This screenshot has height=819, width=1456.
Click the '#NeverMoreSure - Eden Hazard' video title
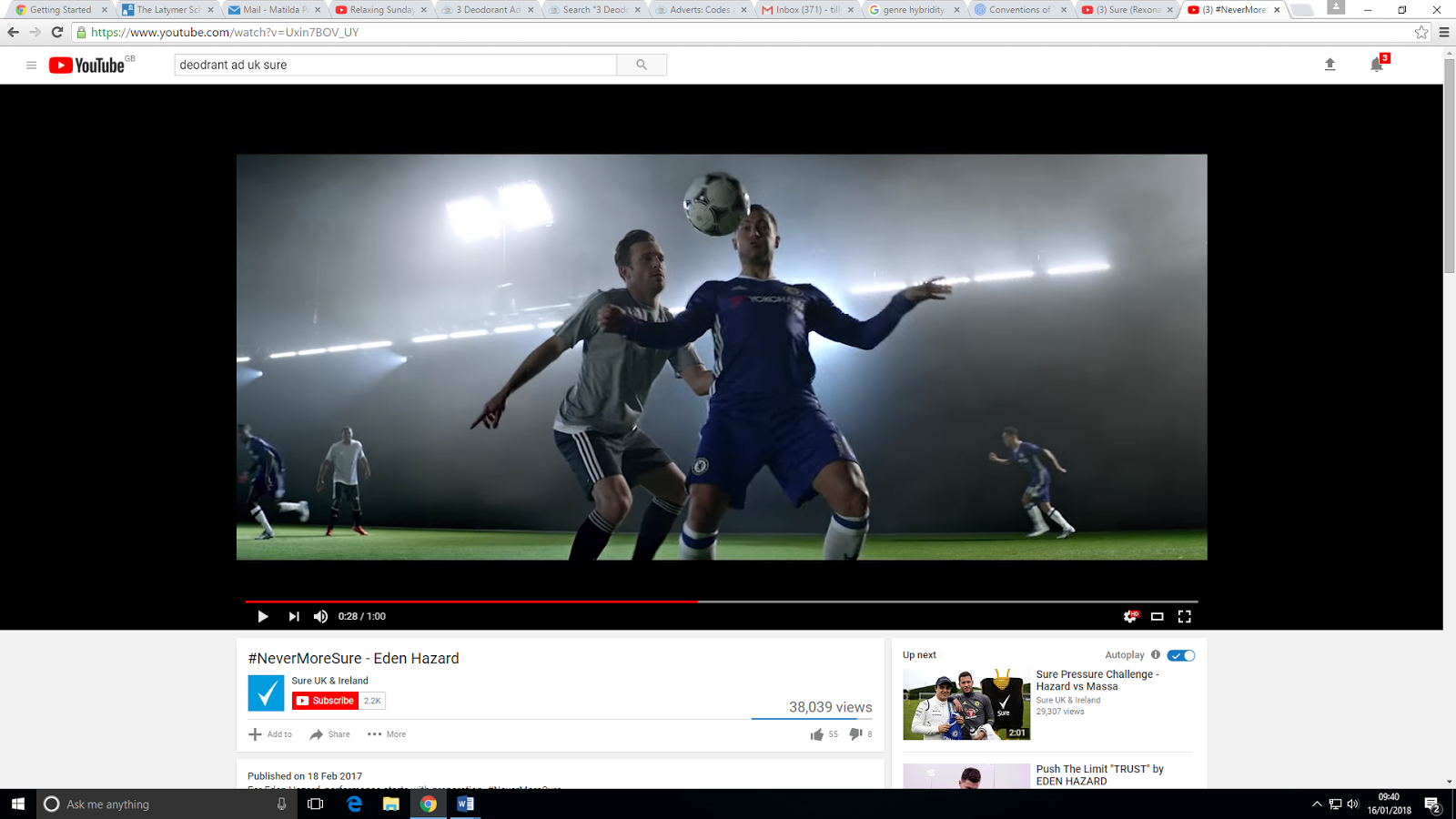353,658
